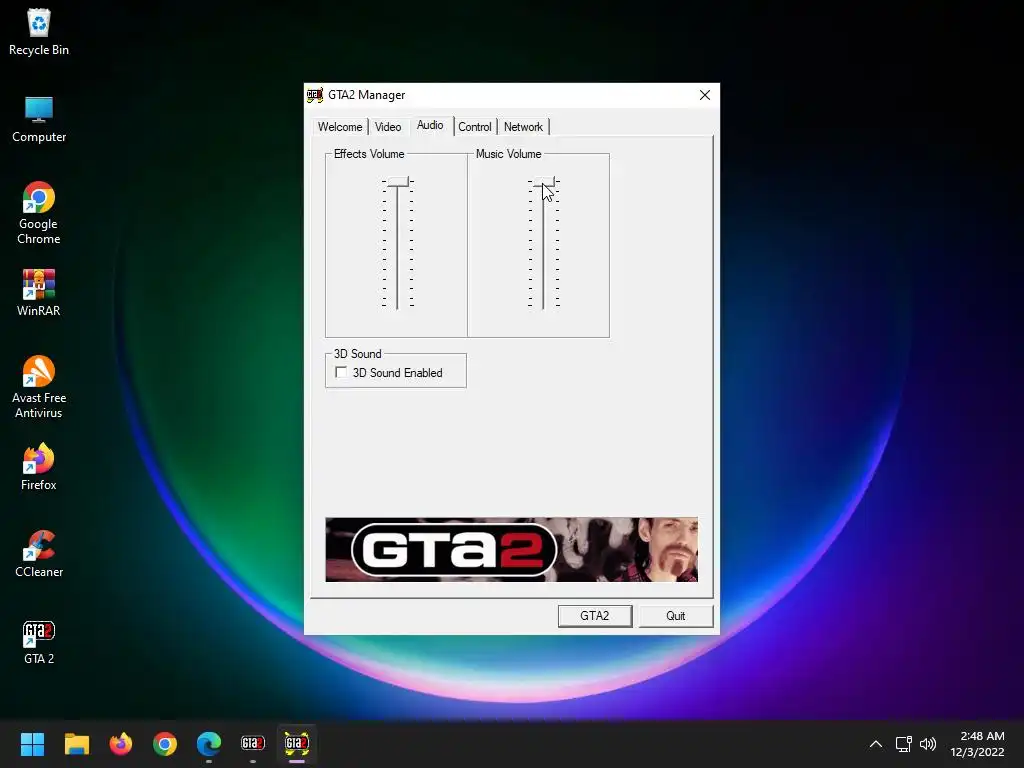The width and height of the screenshot is (1024, 768).
Task: Select the Firefox desktop shortcut
Action: click(x=39, y=467)
